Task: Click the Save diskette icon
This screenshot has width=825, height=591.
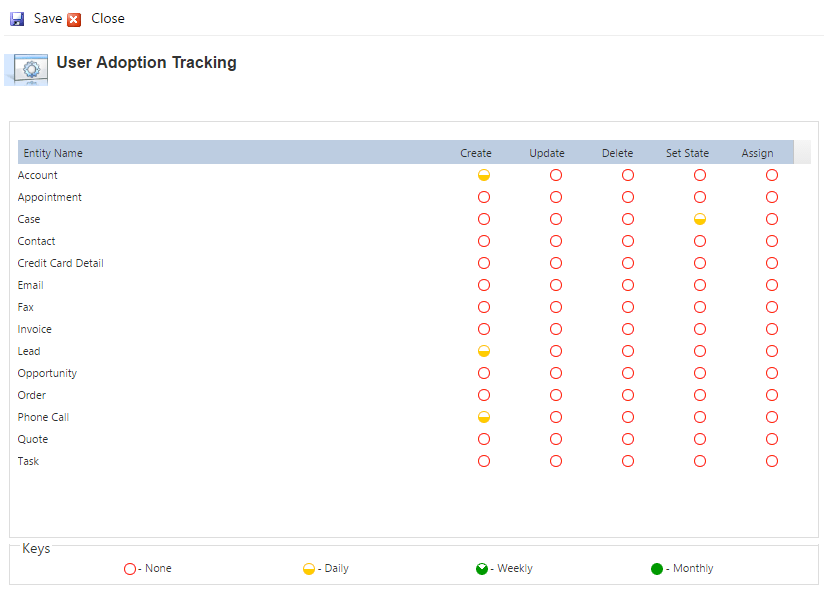Action: [16, 18]
